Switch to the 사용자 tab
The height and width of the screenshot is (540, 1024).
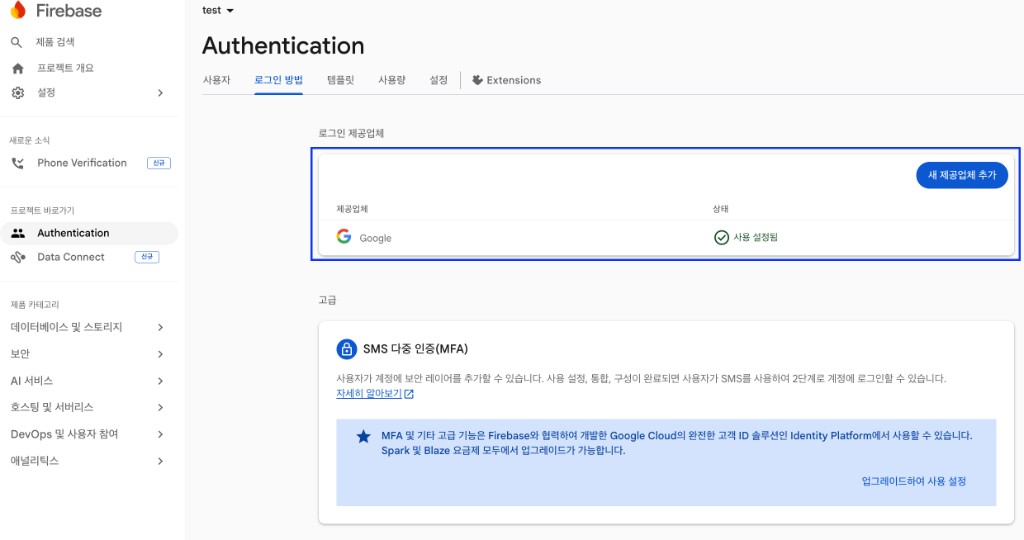tap(216, 80)
